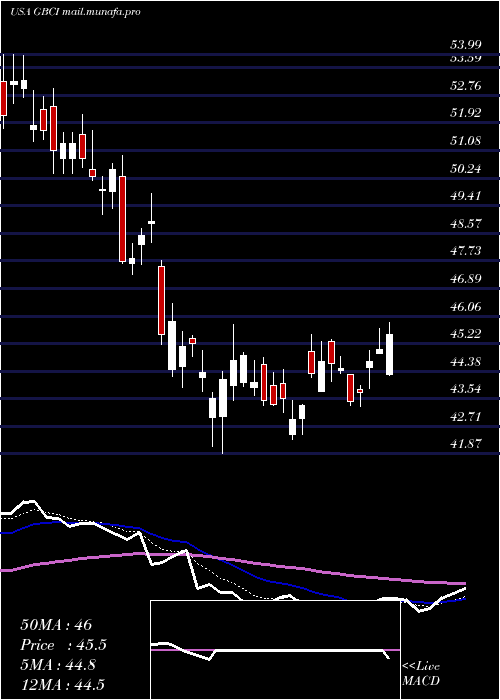The height and width of the screenshot is (700, 500).
Task: Click the '12MA : 44.5' reading
Action: click(62, 685)
